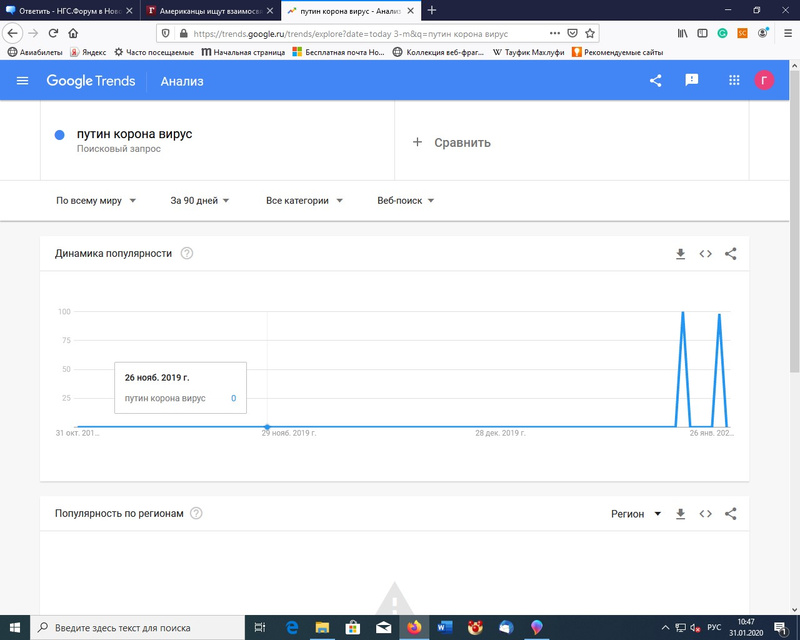800x640 pixels.
Task: Add comparison term via Сравнить
Action: tap(452, 142)
